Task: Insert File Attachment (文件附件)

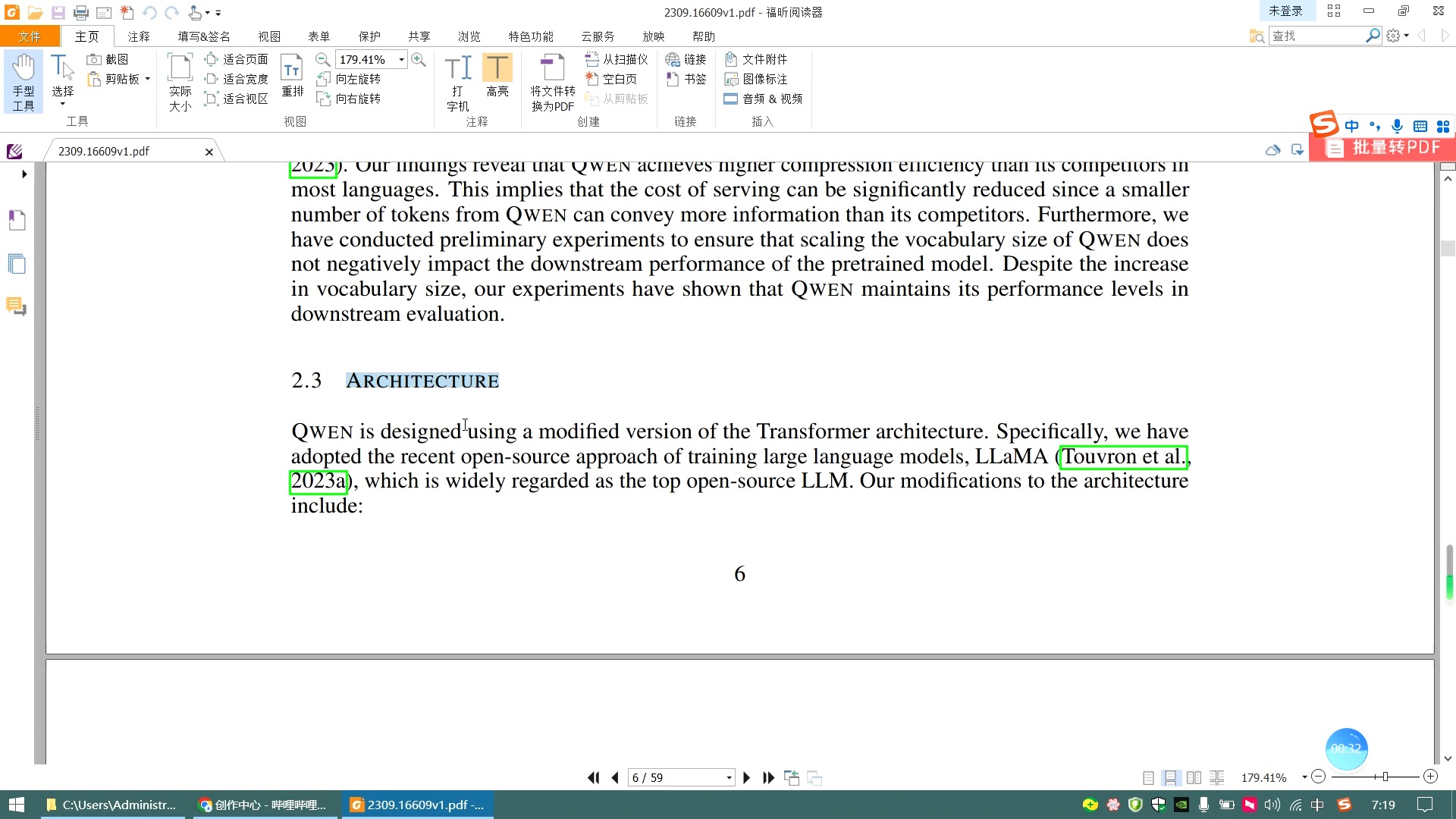Action: pos(756,59)
